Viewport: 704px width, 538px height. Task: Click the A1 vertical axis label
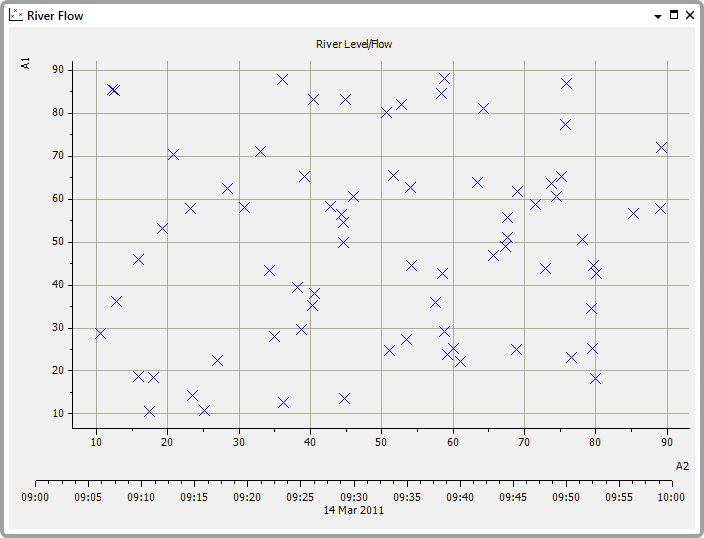25,63
